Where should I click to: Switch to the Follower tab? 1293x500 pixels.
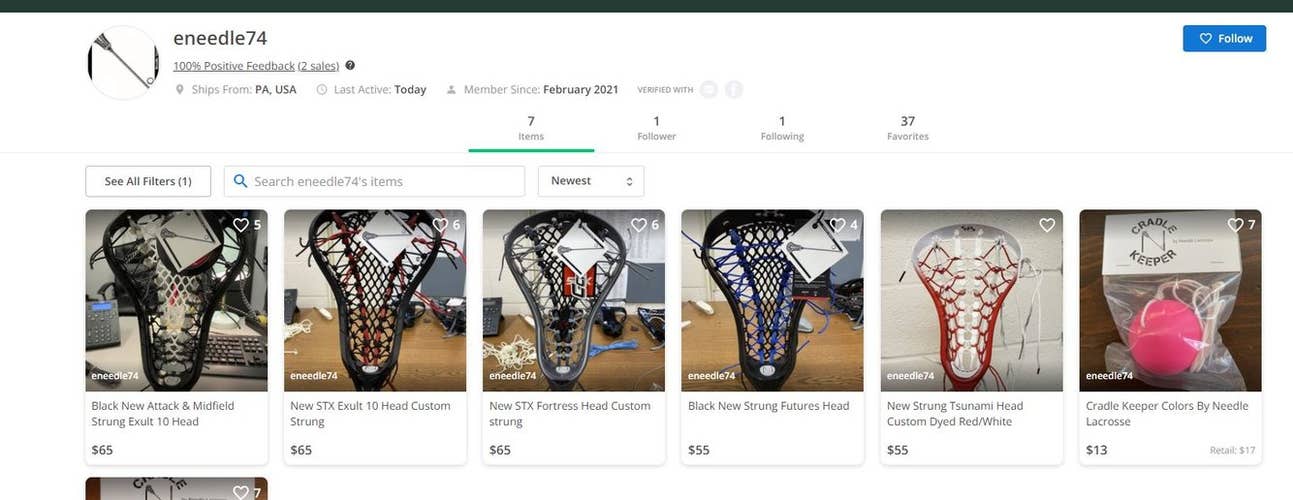pos(657,128)
